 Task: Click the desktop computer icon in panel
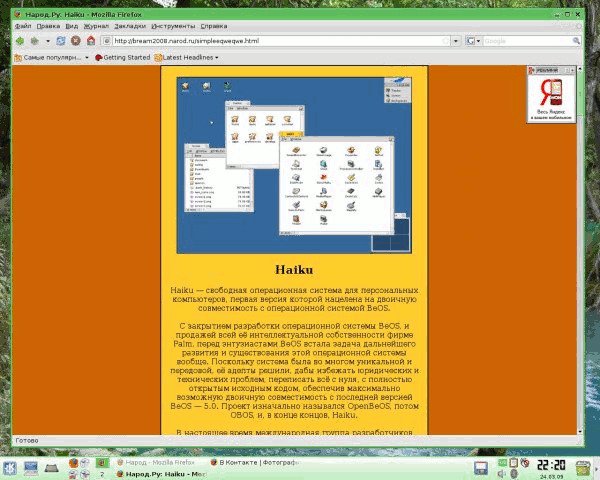click(x=31, y=468)
